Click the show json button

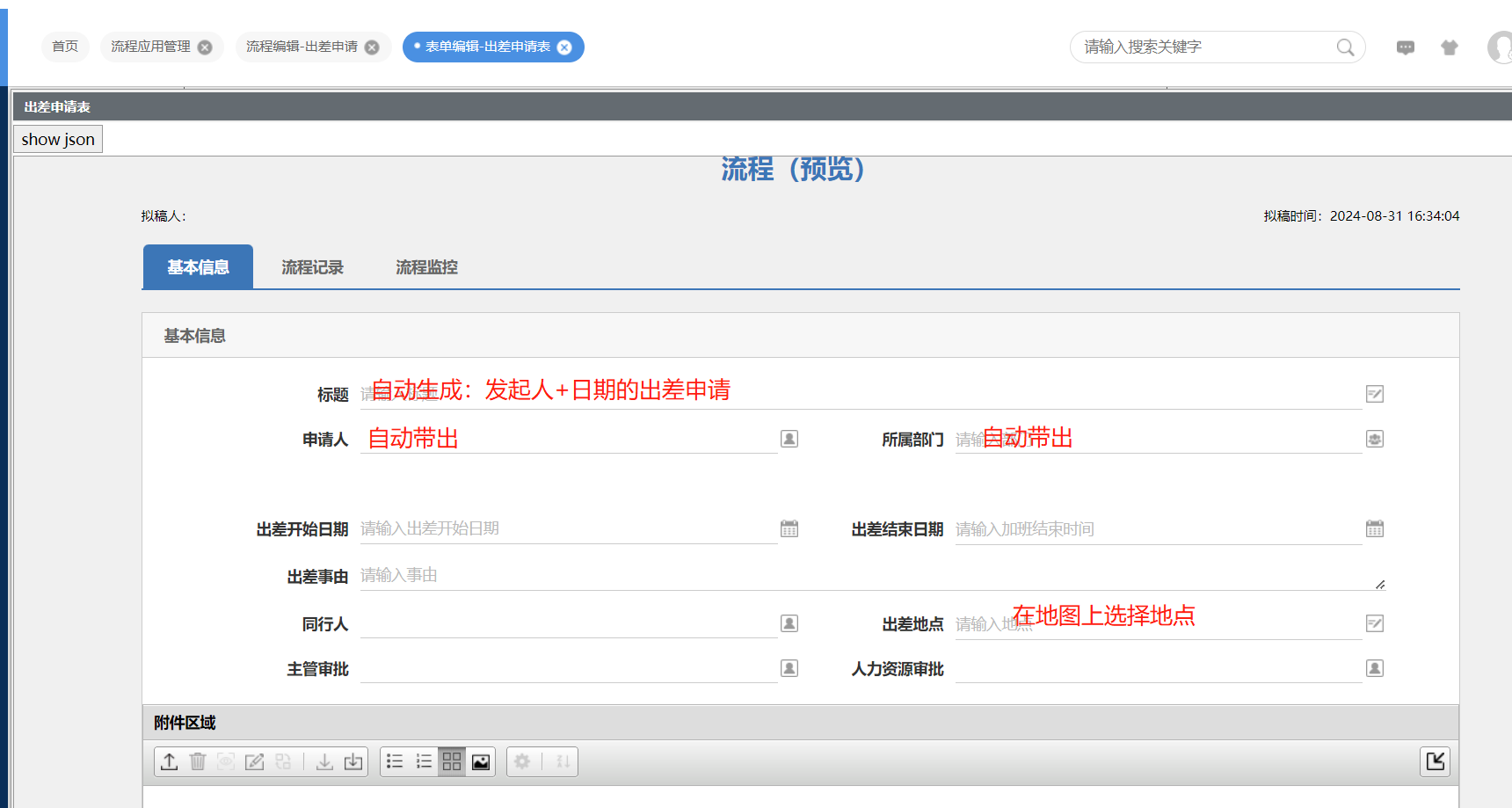point(58,139)
